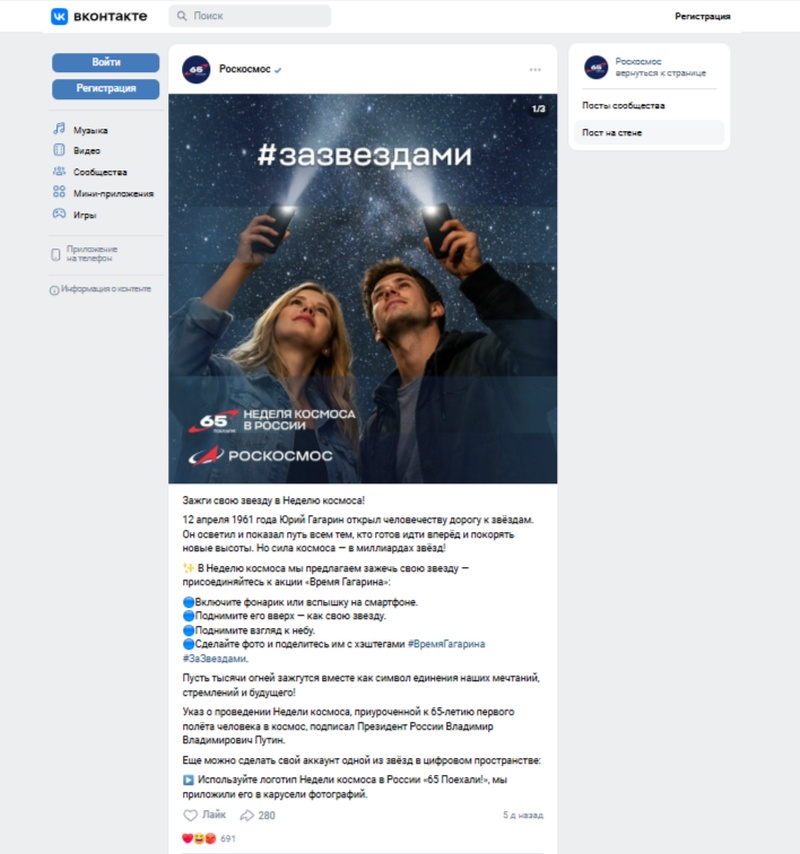Open Музыка from the left sidebar

(x=89, y=130)
